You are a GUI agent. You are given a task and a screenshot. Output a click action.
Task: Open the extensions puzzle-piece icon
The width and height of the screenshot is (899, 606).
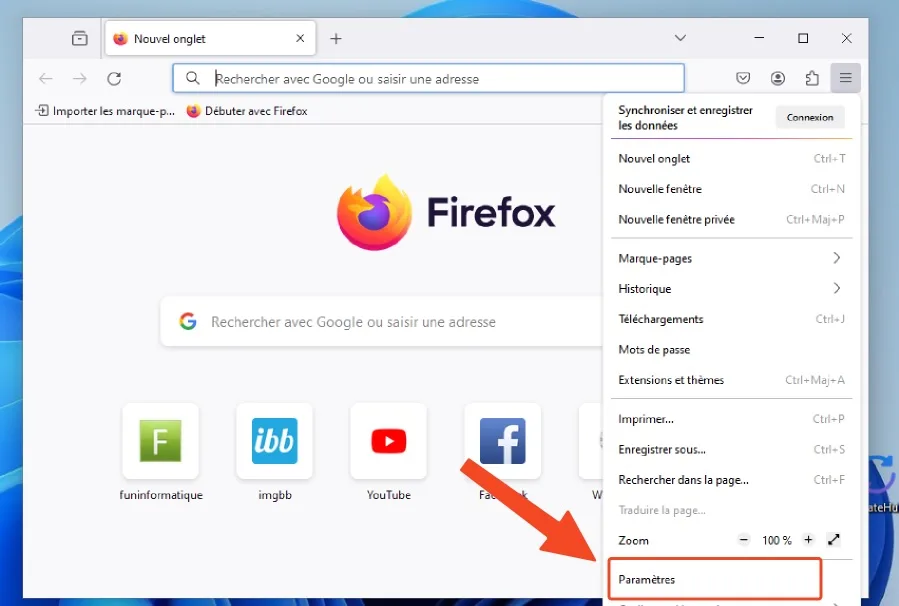tap(812, 78)
